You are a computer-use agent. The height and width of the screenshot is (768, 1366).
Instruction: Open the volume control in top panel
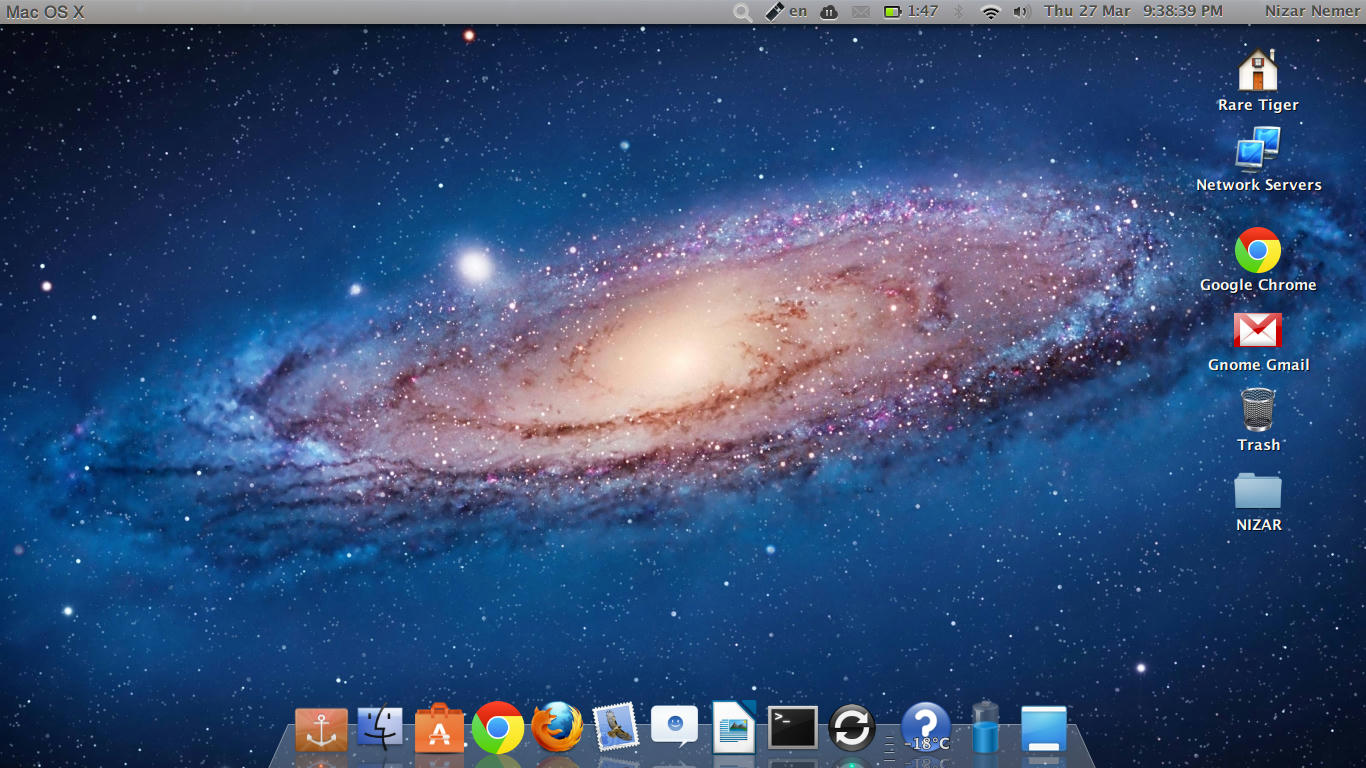pos(1020,11)
